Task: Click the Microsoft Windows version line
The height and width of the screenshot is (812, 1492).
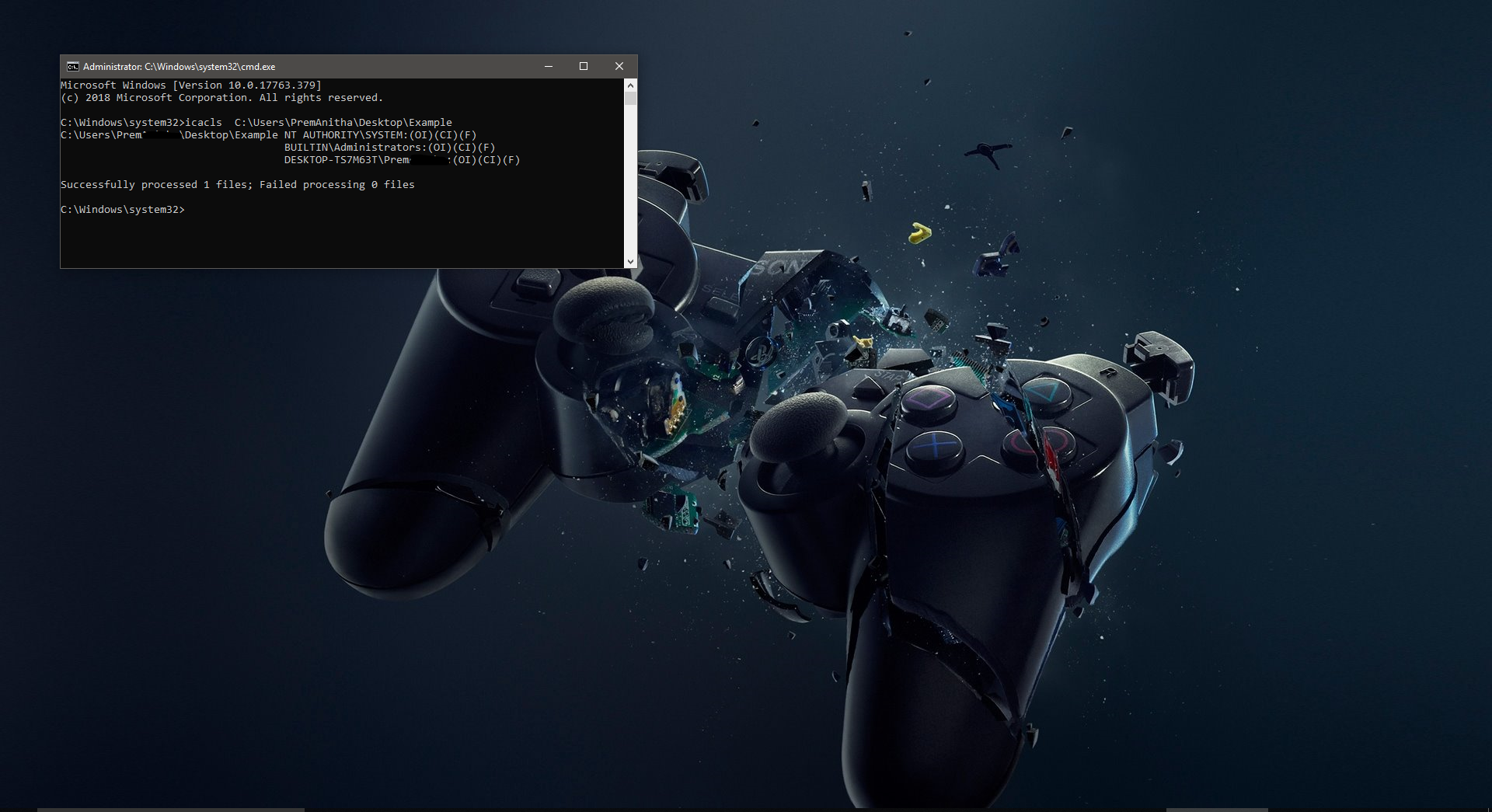Action: coord(190,85)
